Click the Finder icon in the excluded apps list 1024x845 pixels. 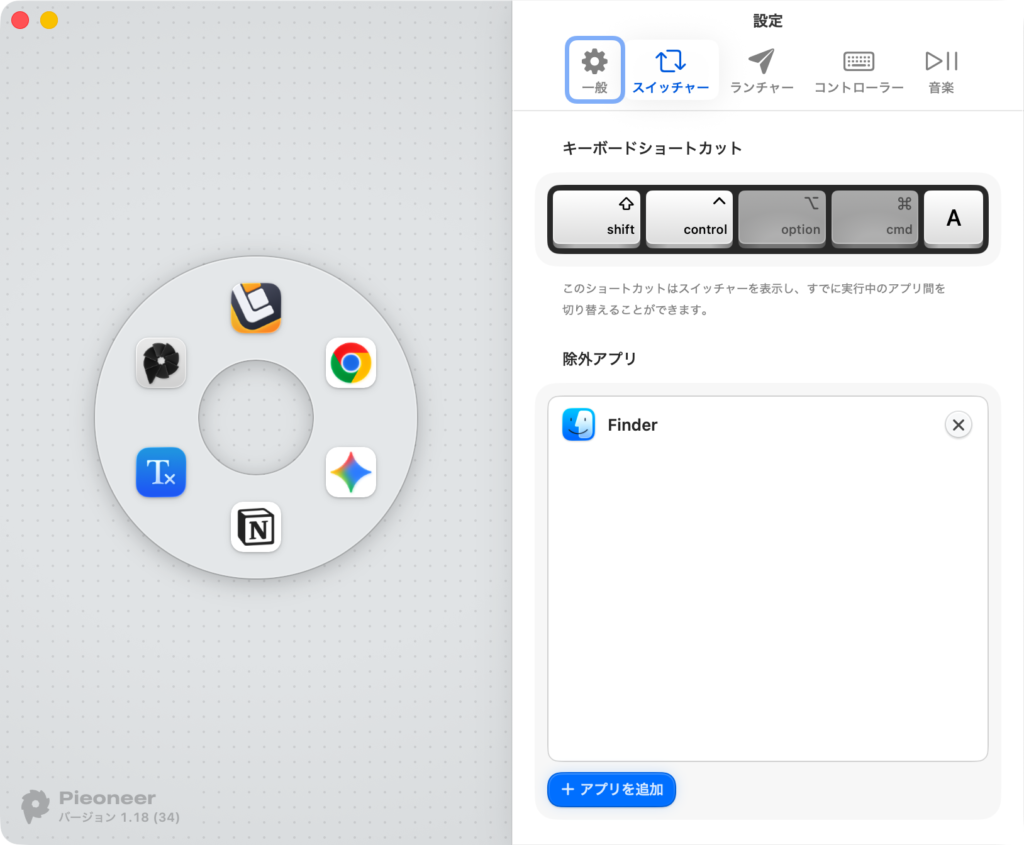click(579, 425)
